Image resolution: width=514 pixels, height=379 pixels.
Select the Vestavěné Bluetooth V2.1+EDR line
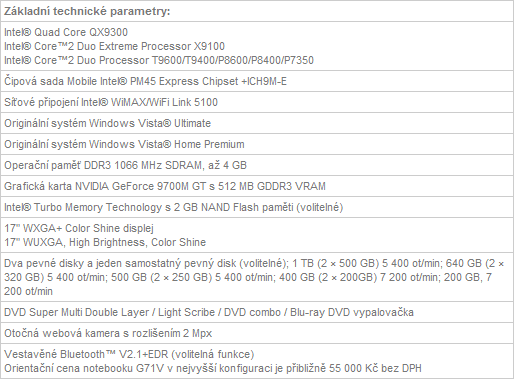click(x=129, y=354)
